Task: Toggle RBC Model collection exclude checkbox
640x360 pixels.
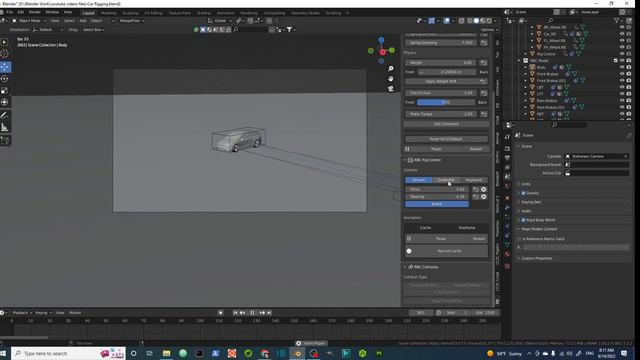Action: pos(616,60)
